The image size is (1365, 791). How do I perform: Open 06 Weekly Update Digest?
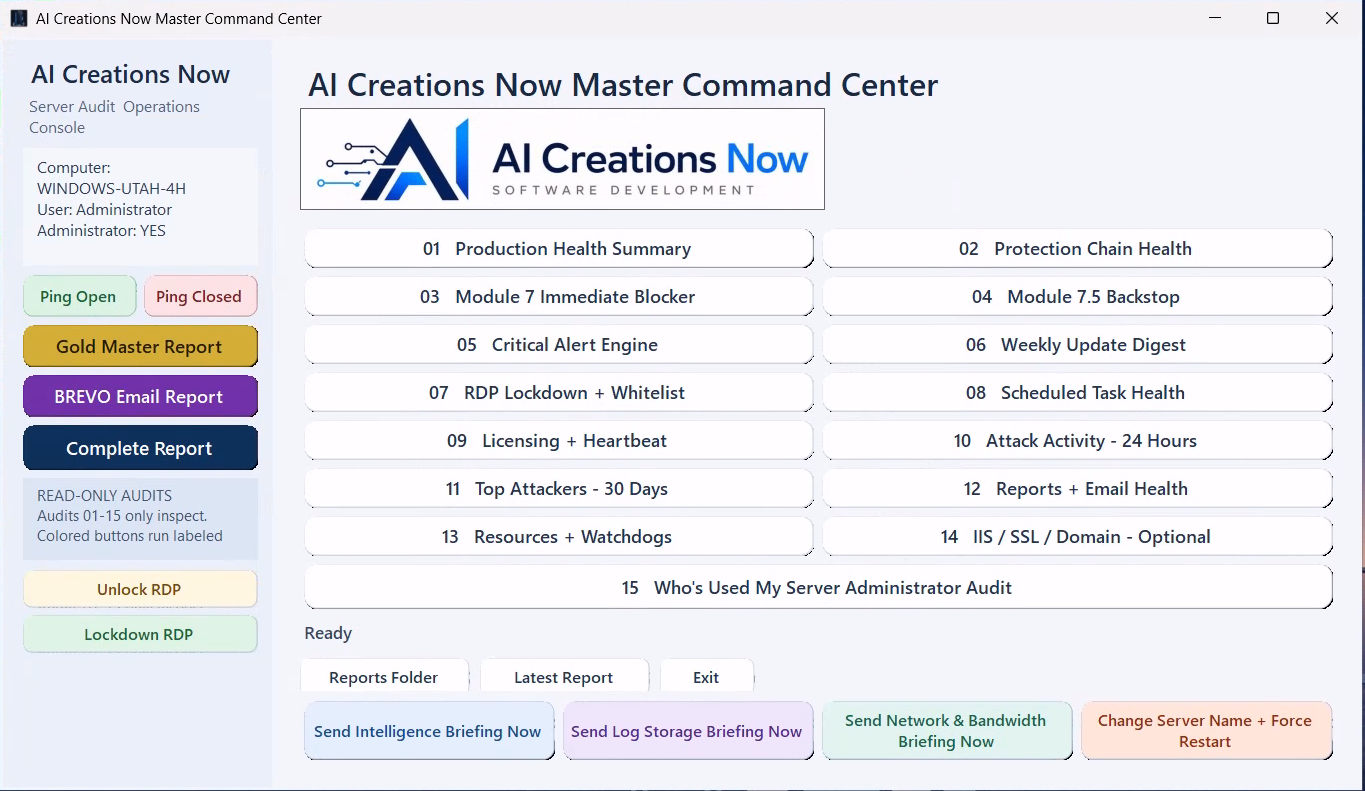1077,345
